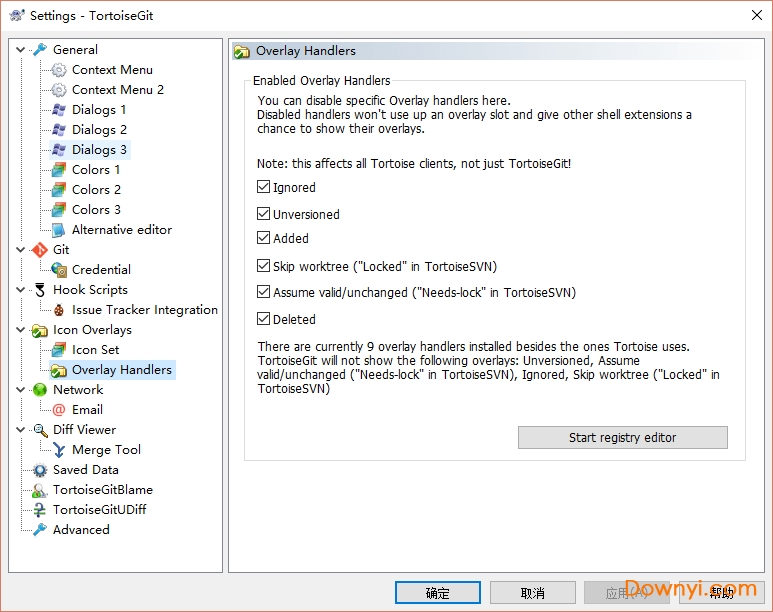Open the Saved Data page
The height and width of the screenshot is (612, 773).
[x=86, y=470]
